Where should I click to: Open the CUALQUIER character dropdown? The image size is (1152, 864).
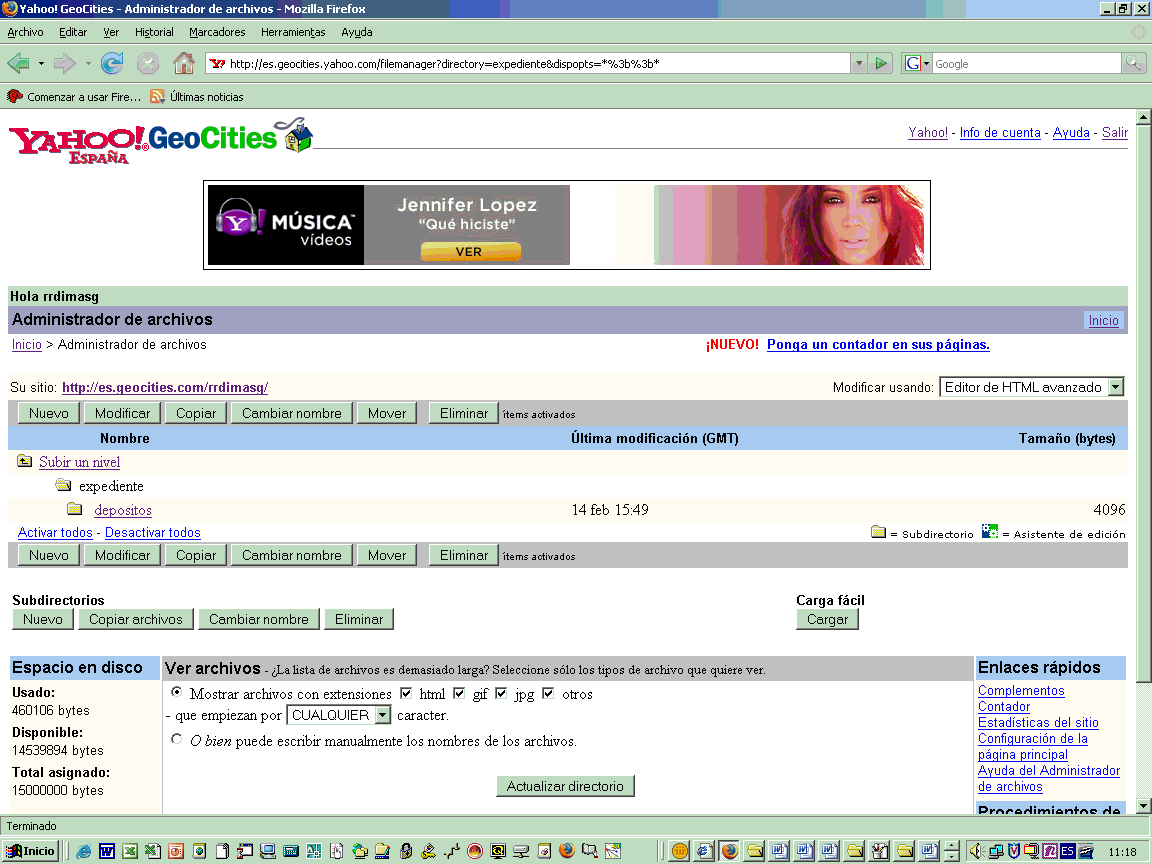340,715
